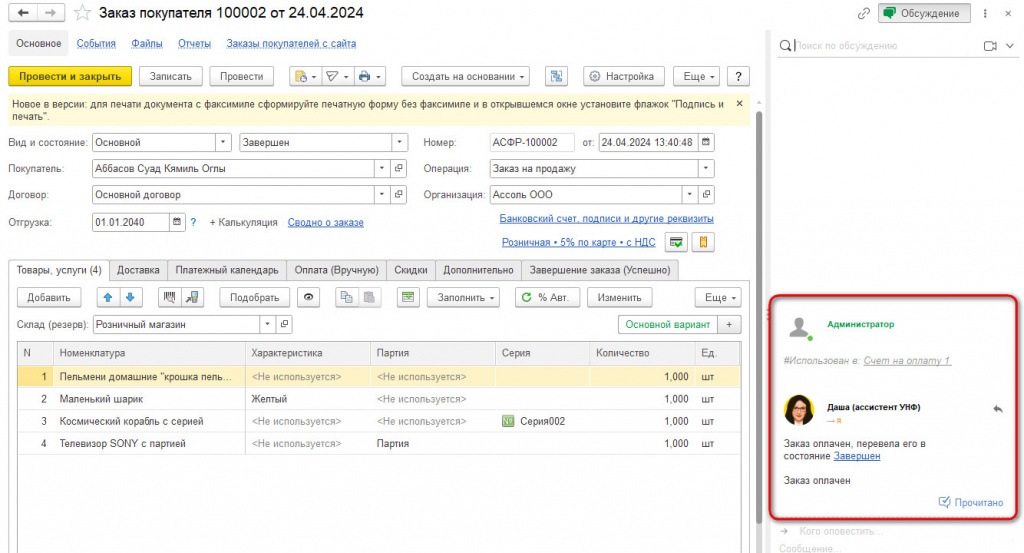Click the back navigation arrow
The image size is (1024, 553).
tap(23, 12)
